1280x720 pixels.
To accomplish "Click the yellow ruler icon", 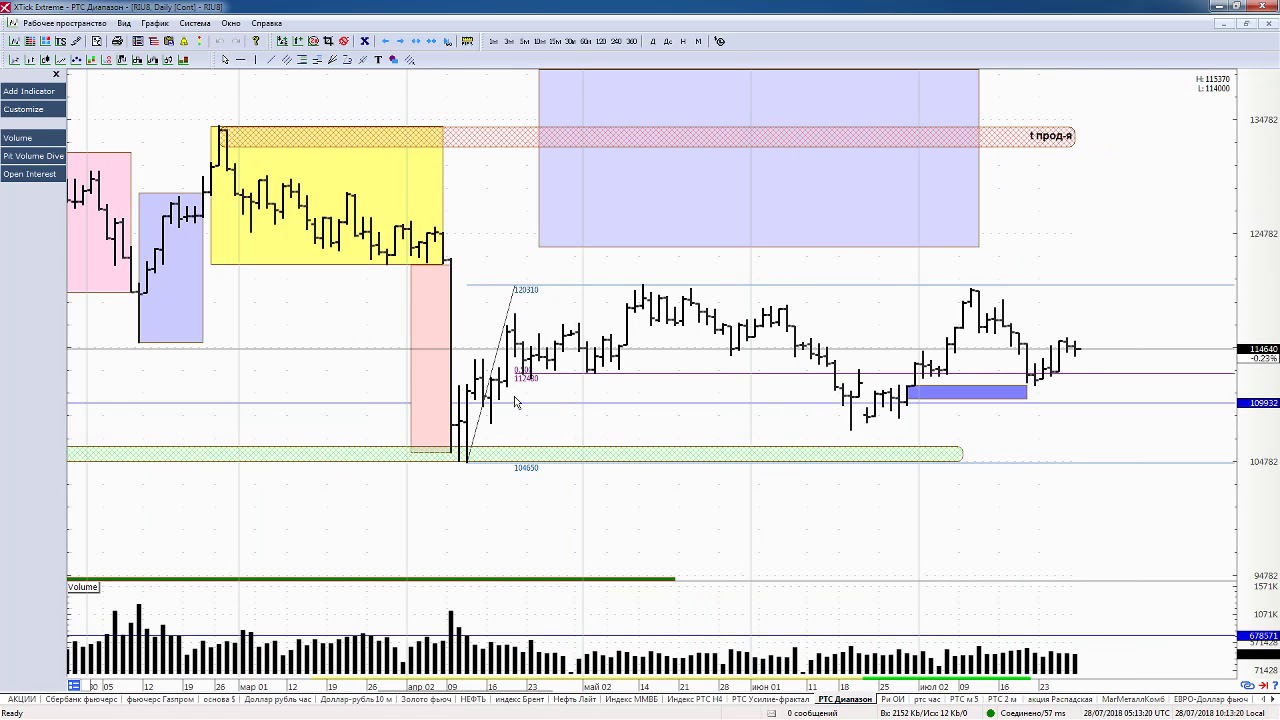I will click(x=467, y=41).
